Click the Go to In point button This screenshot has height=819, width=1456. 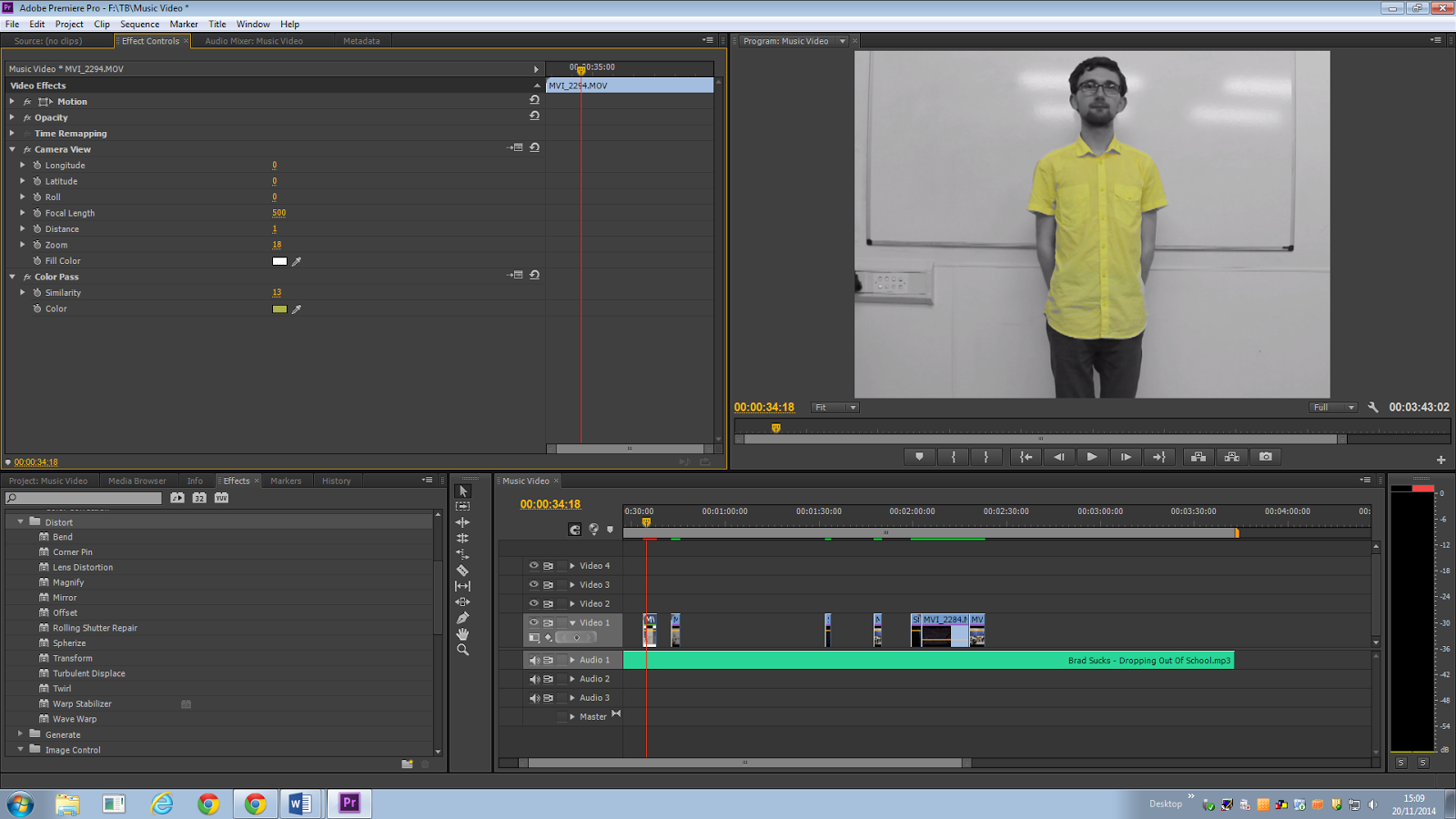coord(1026,457)
